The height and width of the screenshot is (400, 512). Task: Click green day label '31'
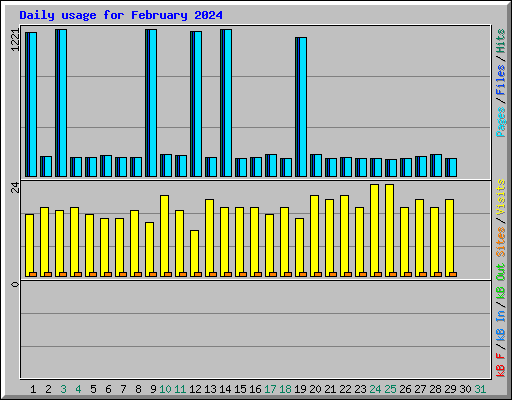[480, 389]
